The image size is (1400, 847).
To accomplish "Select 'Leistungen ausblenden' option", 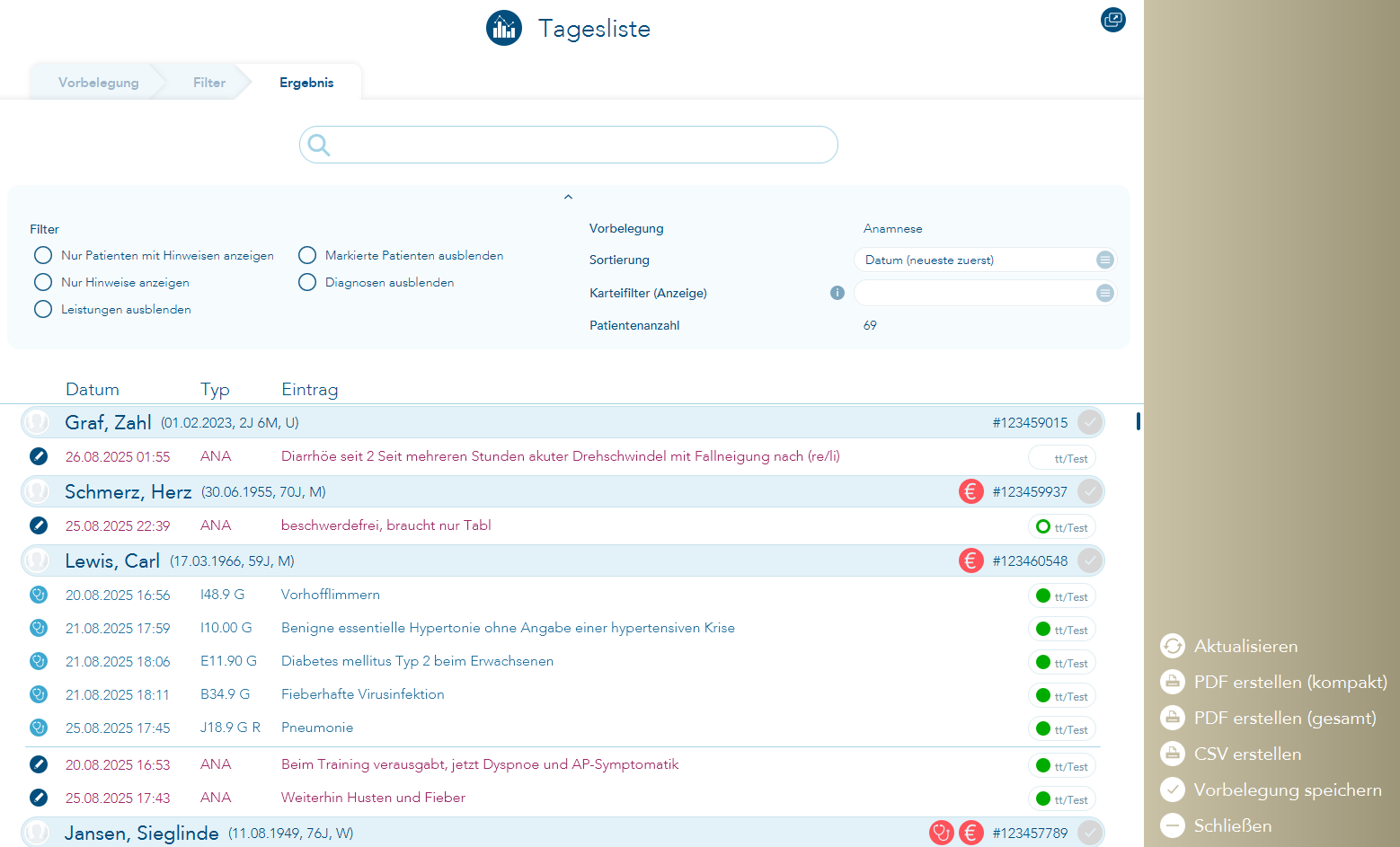I will pyautogui.click(x=43, y=309).
